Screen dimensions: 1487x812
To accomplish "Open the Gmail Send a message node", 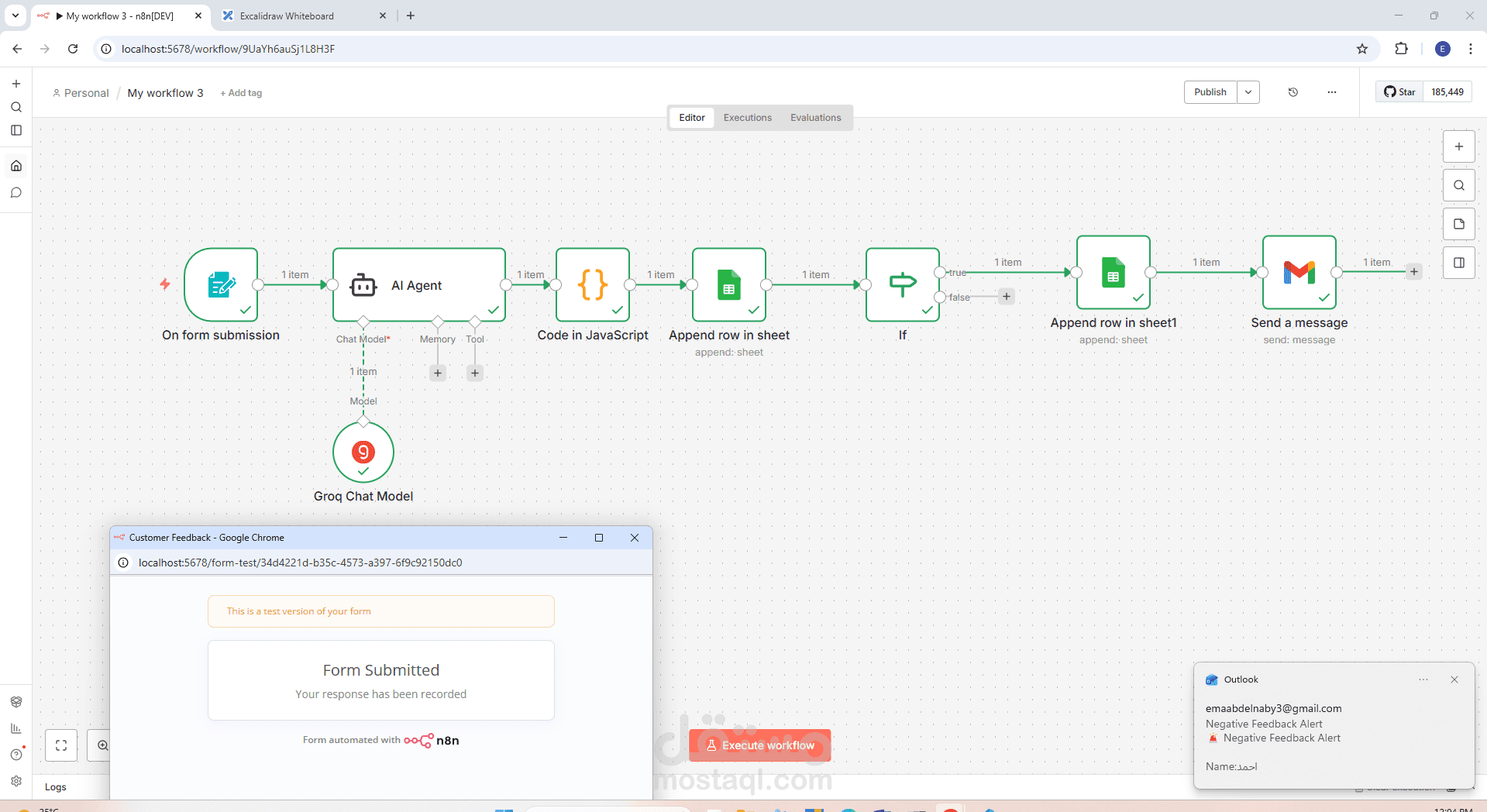I will click(x=1299, y=272).
